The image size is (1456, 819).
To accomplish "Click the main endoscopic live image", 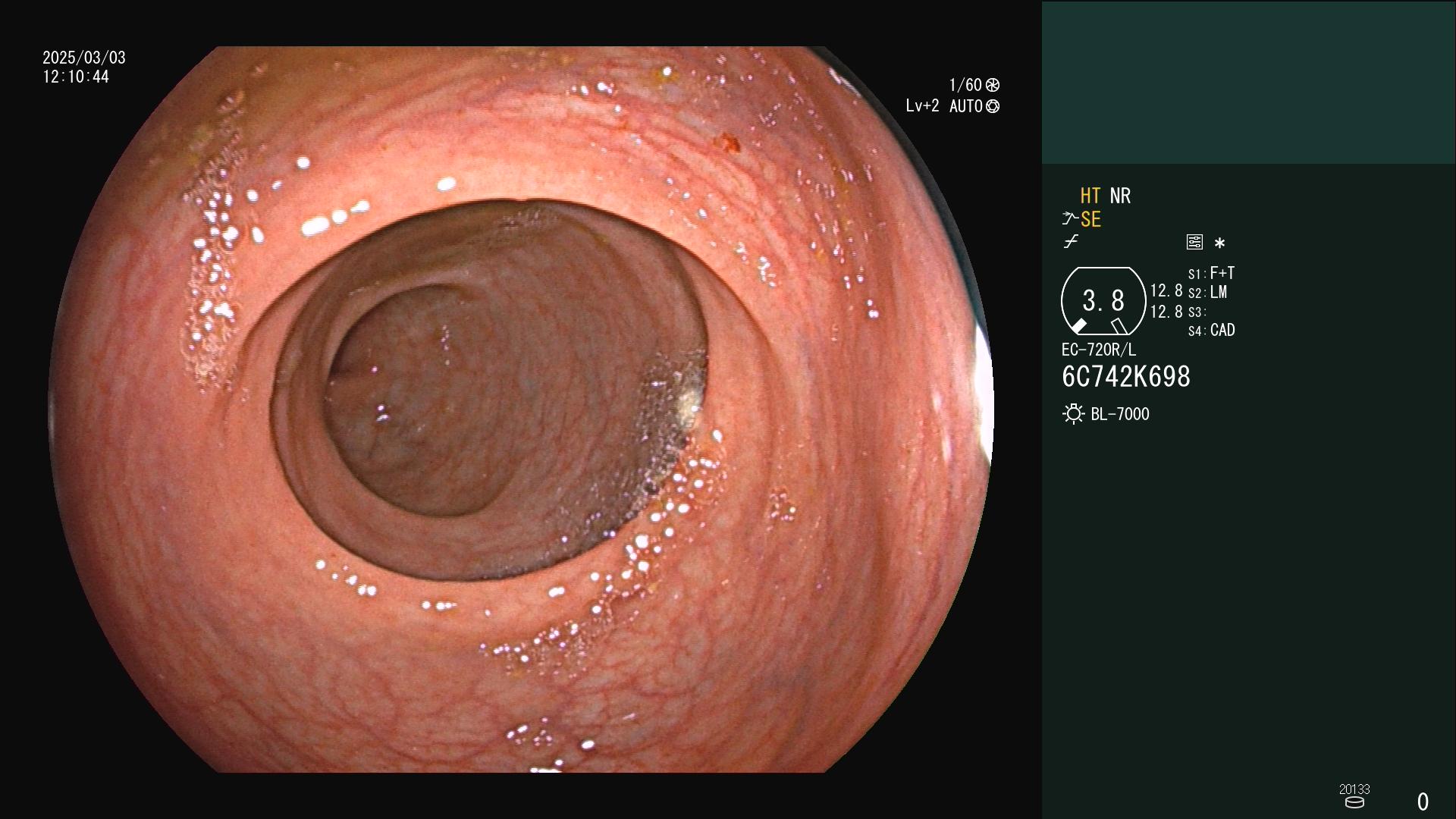I will pos(521,409).
